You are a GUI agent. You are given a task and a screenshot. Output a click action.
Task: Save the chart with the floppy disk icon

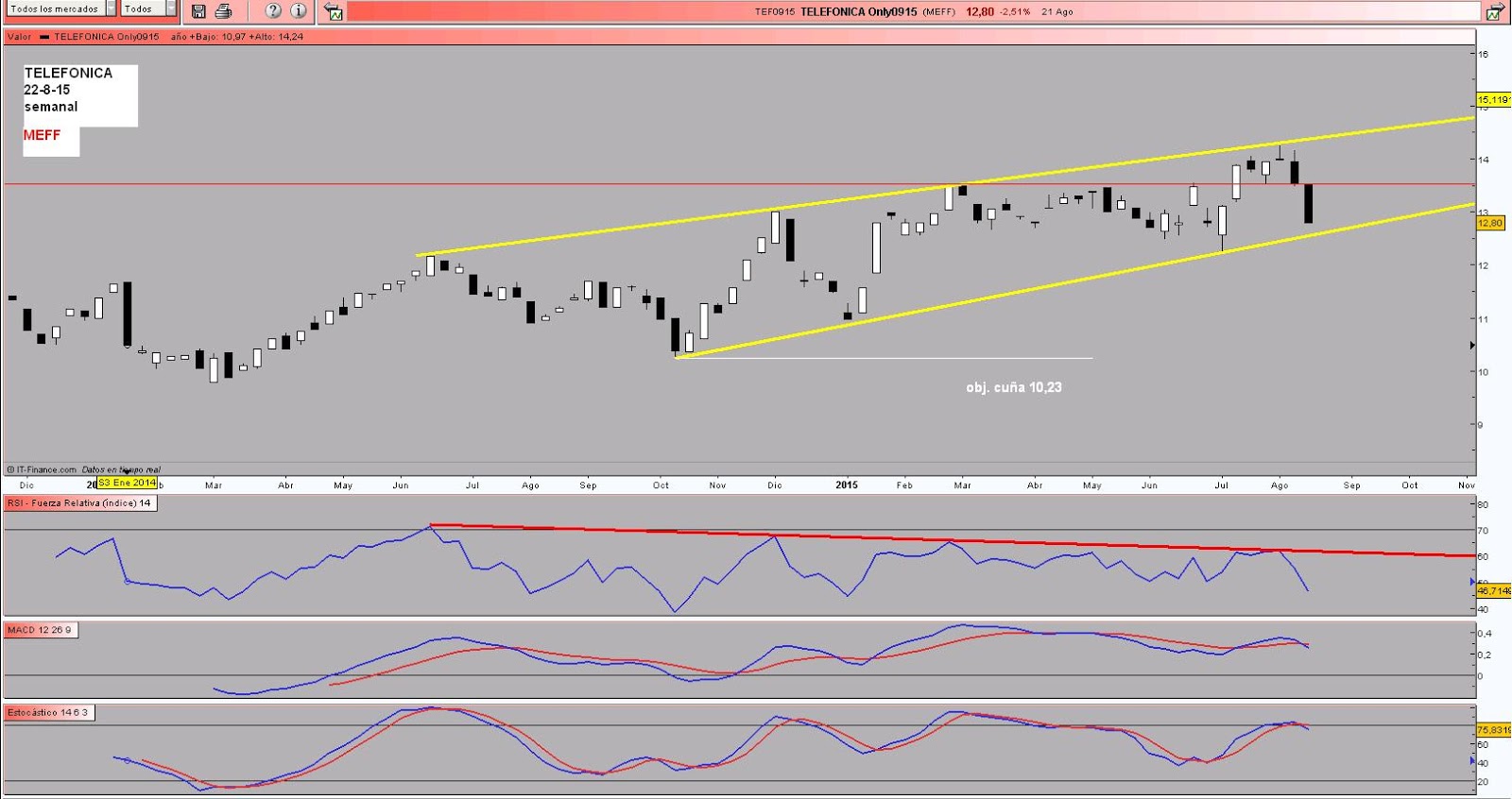(198, 11)
